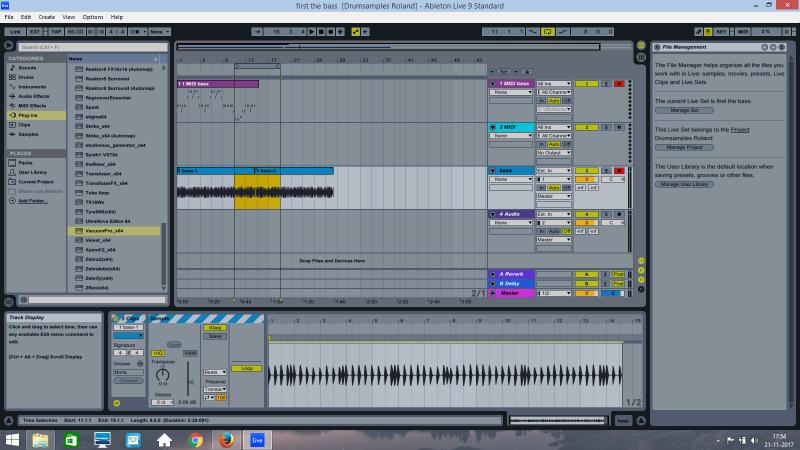This screenshot has height=450, width=800.
Task: Click the Manage Set button
Action: 684,110
